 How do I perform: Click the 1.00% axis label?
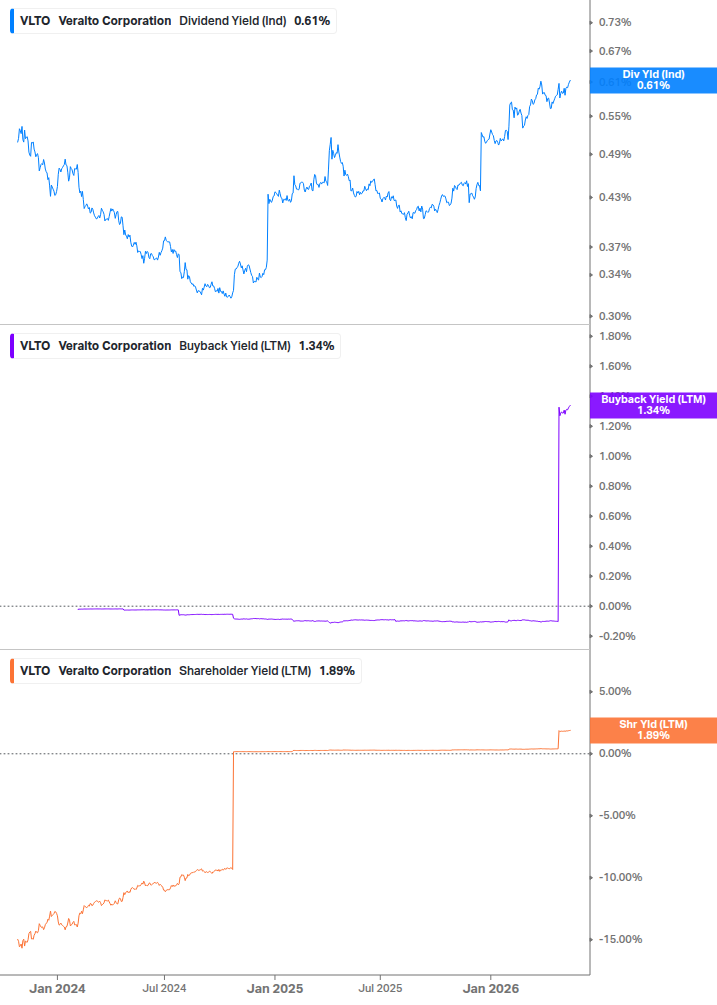tap(615, 456)
